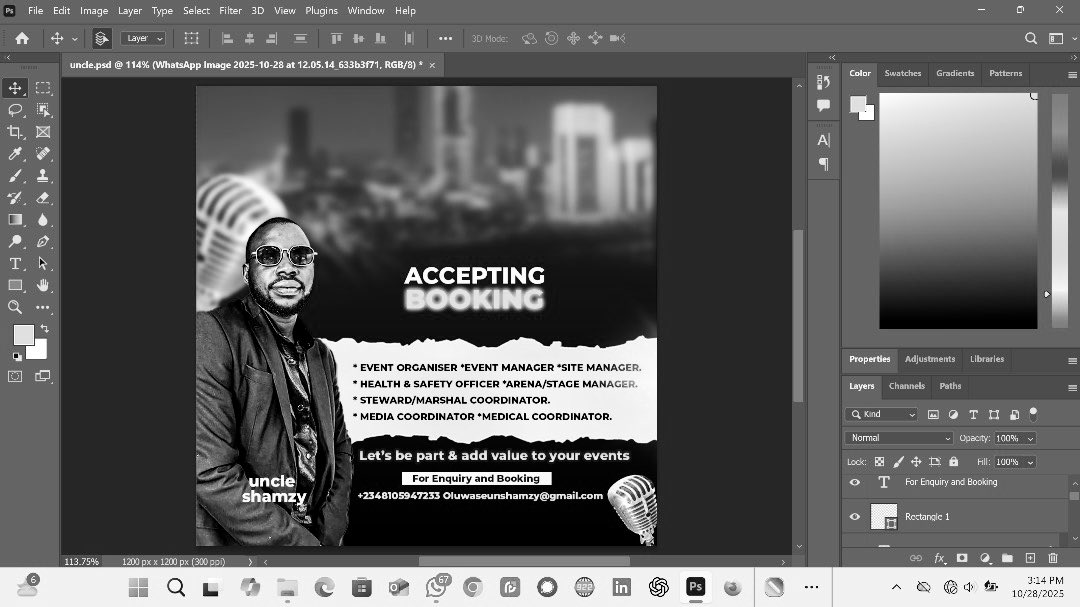This screenshot has height=607, width=1080.
Task: Switch to the Channels tab
Action: click(907, 386)
